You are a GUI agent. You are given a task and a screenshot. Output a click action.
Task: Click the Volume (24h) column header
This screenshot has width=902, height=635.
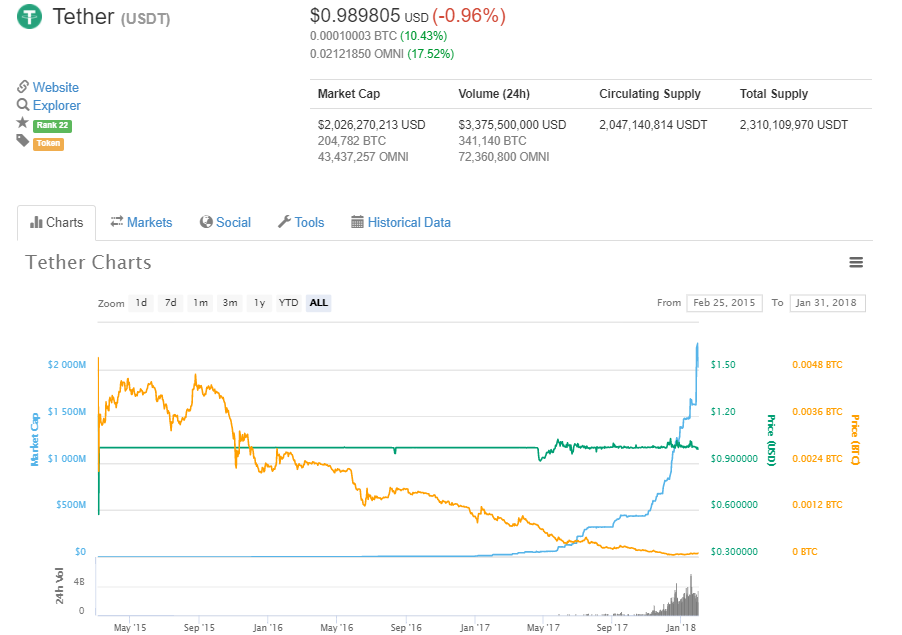pyautogui.click(x=494, y=94)
